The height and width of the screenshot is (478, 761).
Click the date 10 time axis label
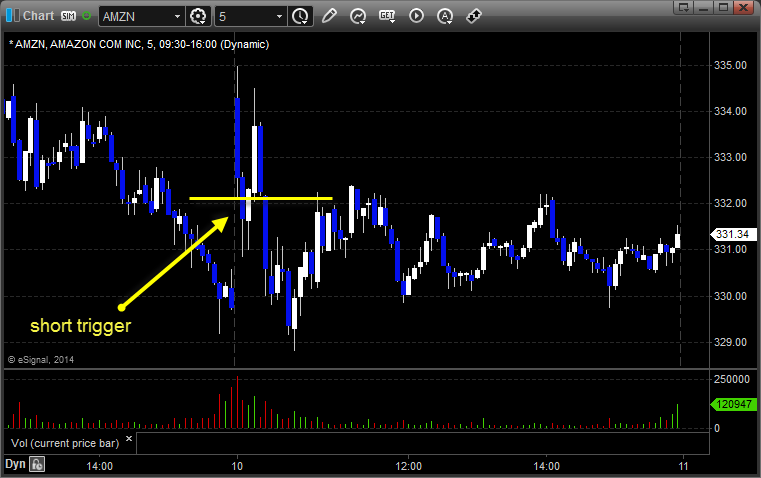click(x=237, y=466)
